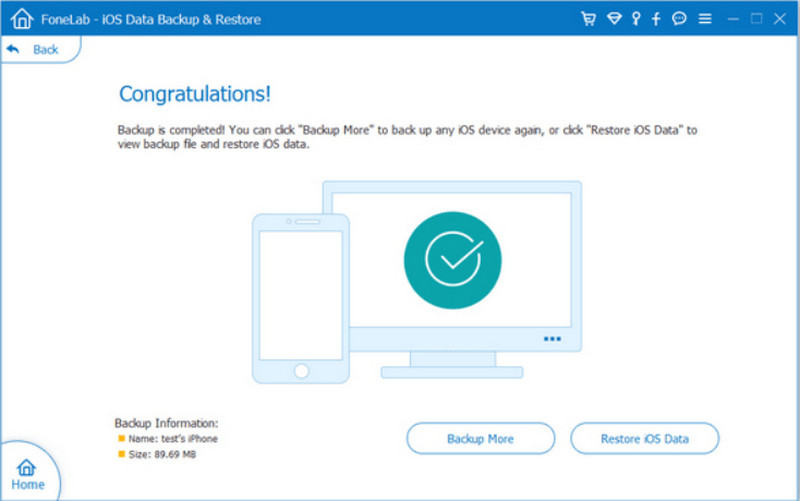
Task: Go back using the Back button
Action: tap(34, 49)
